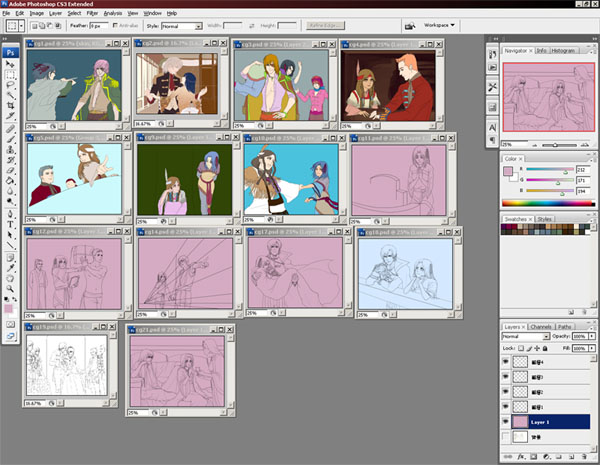
Task: Open the Paragraph panel icon
Action: click(x=492, y=140)
